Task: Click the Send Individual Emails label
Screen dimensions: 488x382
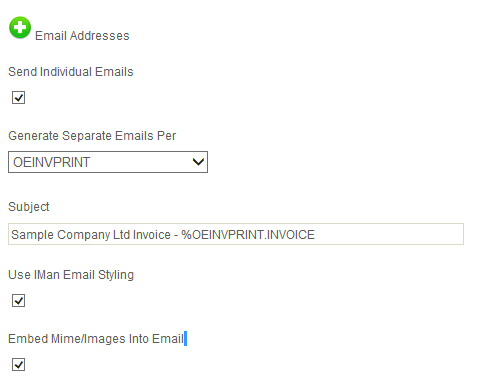Action: pyautogui.click(x=71, y=72)
